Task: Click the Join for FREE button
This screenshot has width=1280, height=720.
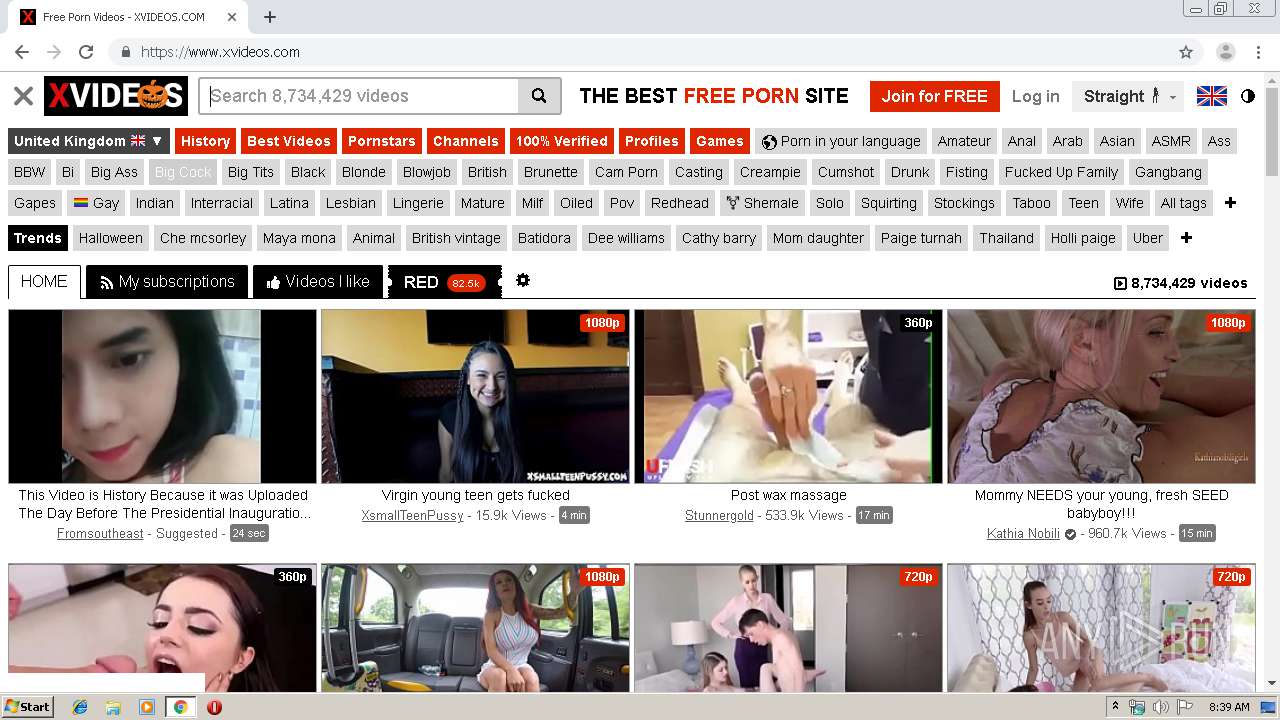Action: [934, 96]
